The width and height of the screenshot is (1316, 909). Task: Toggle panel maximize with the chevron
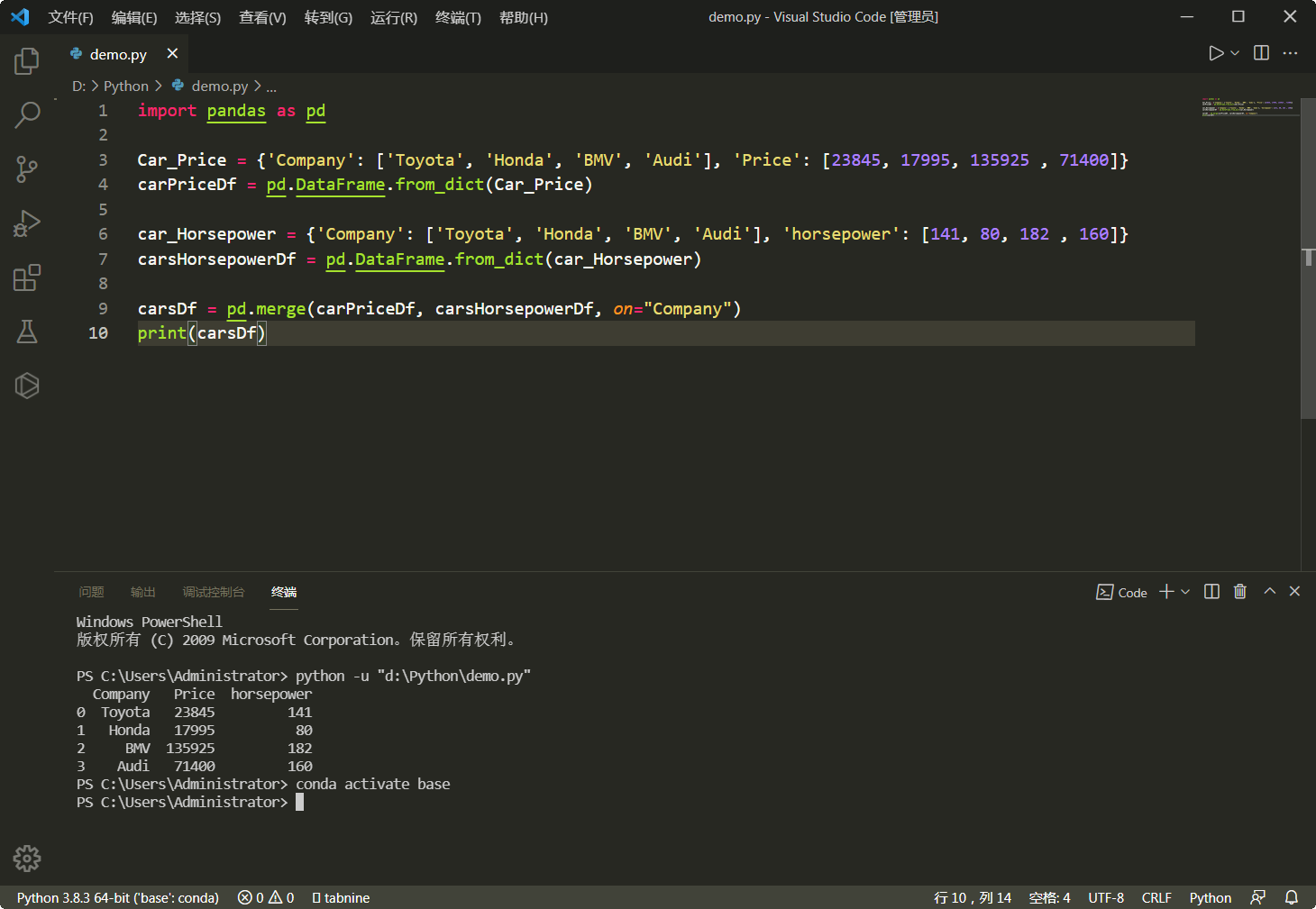[1269, 592]
